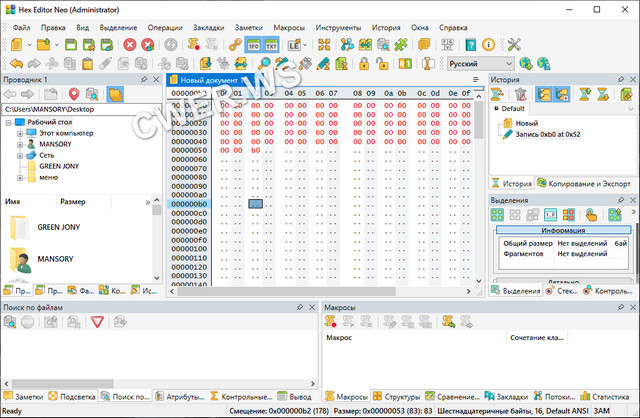Toggle the 1FO view mode button
Viewport: 640px width, 418px height.
point(252,45)
